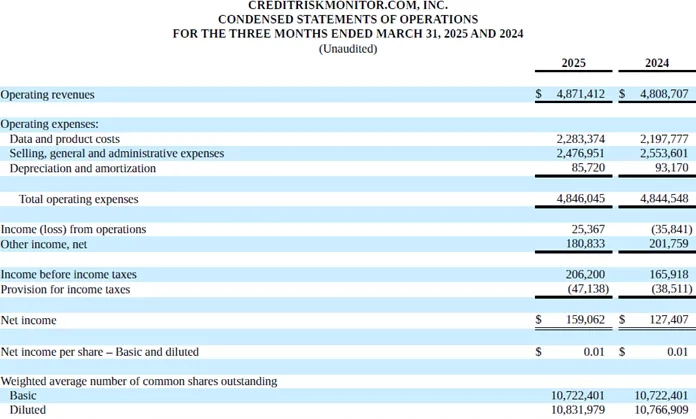Click the diluted shares value 10,766,909
This screenshot has width=696, height=419.
pyautogui.click(x=661, y=410)
